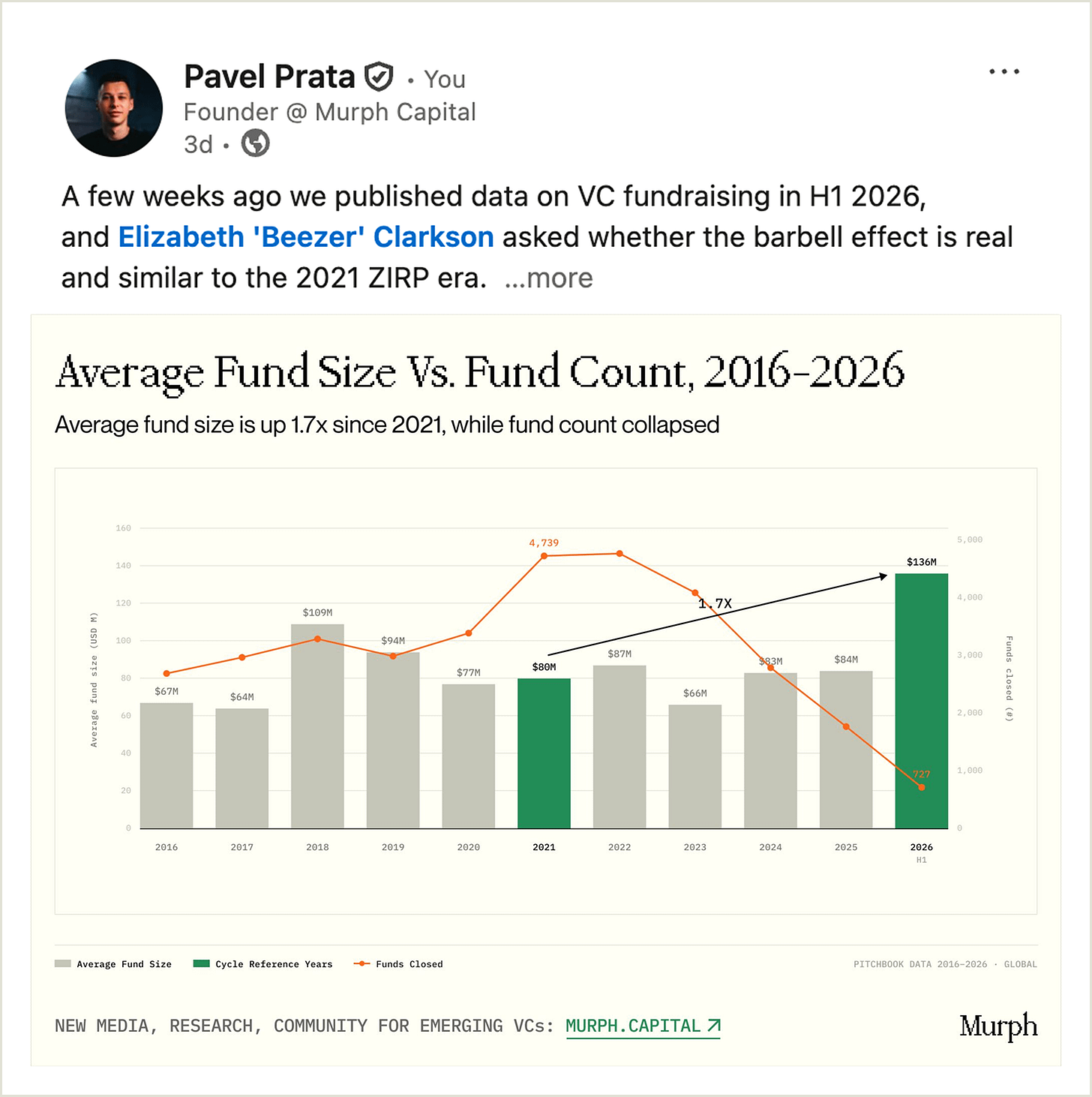Click the gray Average Fund Size legend swatch

coord(63,963)
